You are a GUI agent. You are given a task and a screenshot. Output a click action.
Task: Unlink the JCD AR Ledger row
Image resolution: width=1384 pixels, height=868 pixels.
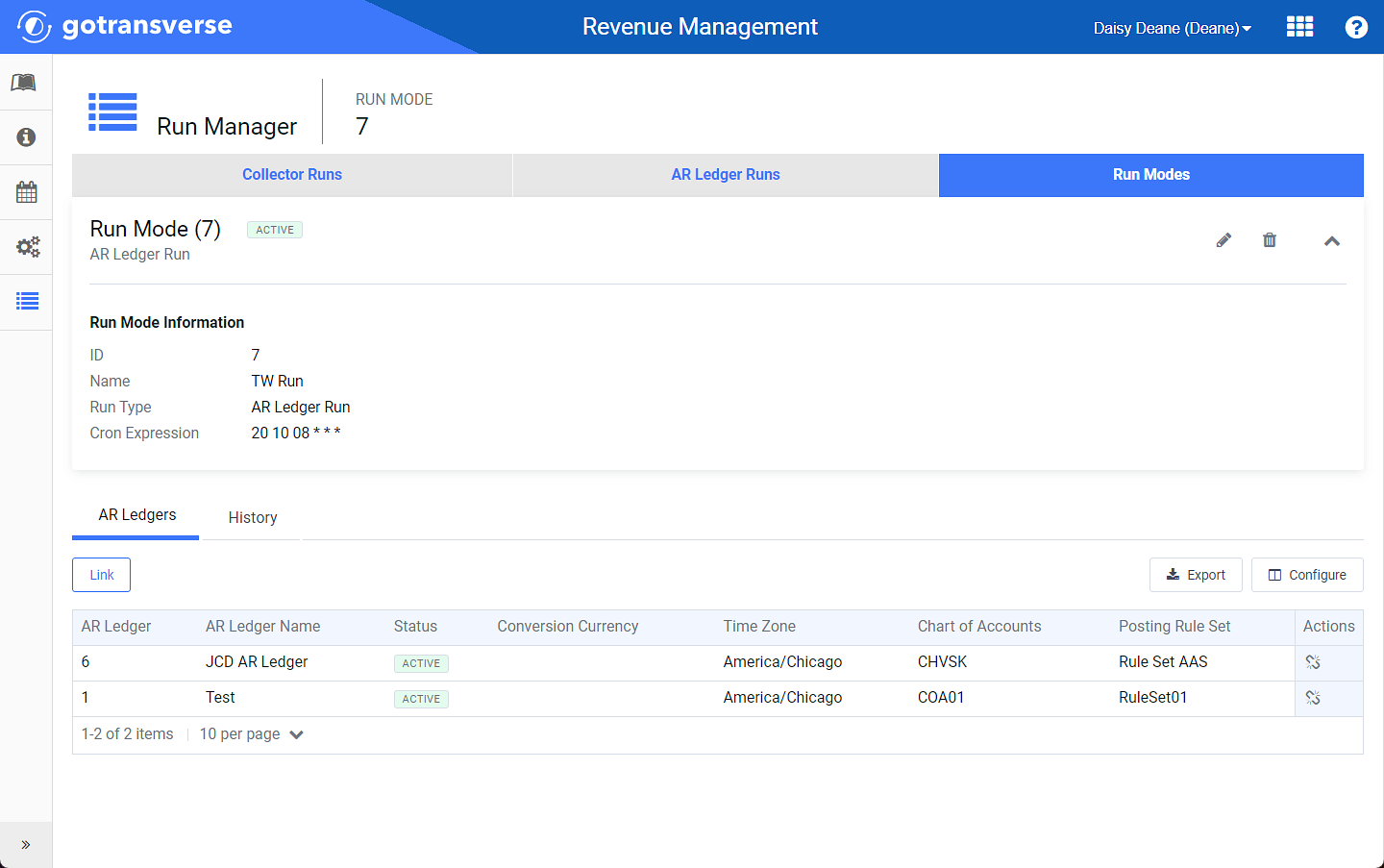1313,662
